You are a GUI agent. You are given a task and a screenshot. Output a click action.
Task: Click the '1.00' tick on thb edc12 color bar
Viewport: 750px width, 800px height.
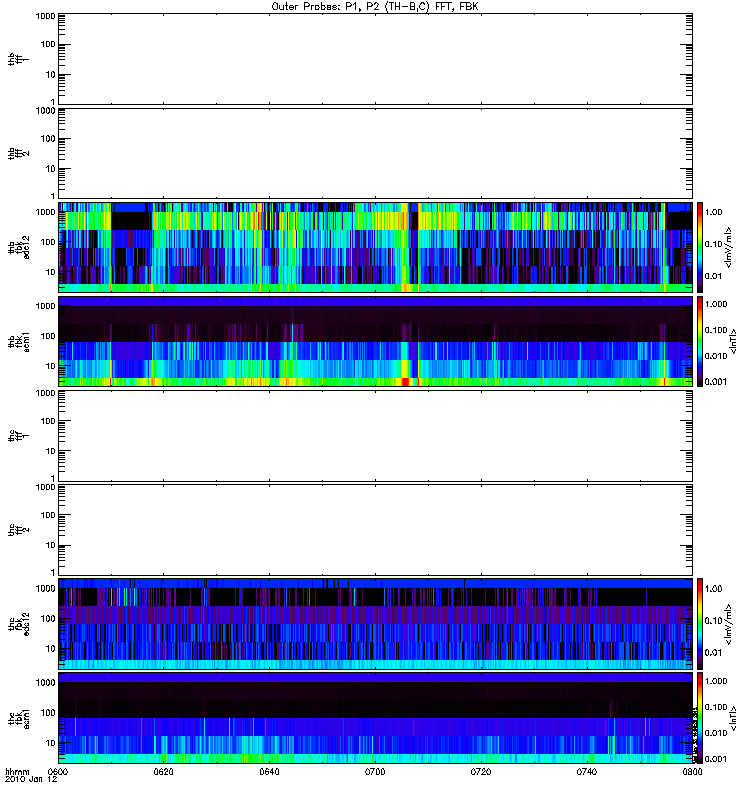tap(714, 212)
